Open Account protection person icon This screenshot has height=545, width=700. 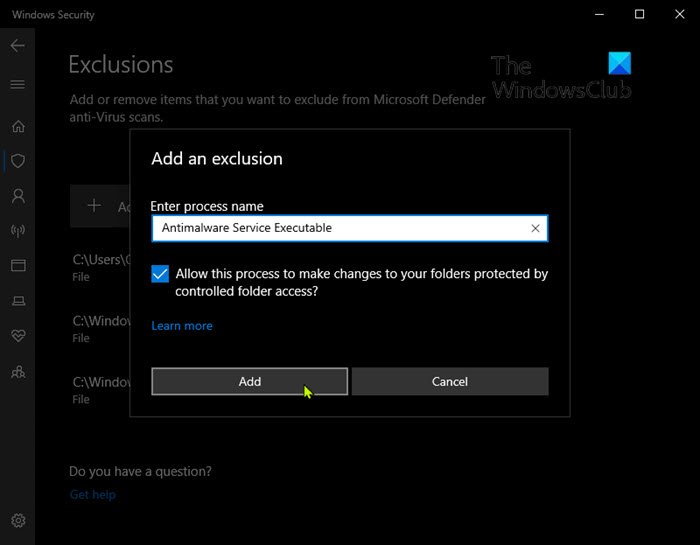click(x=18, y=196)
